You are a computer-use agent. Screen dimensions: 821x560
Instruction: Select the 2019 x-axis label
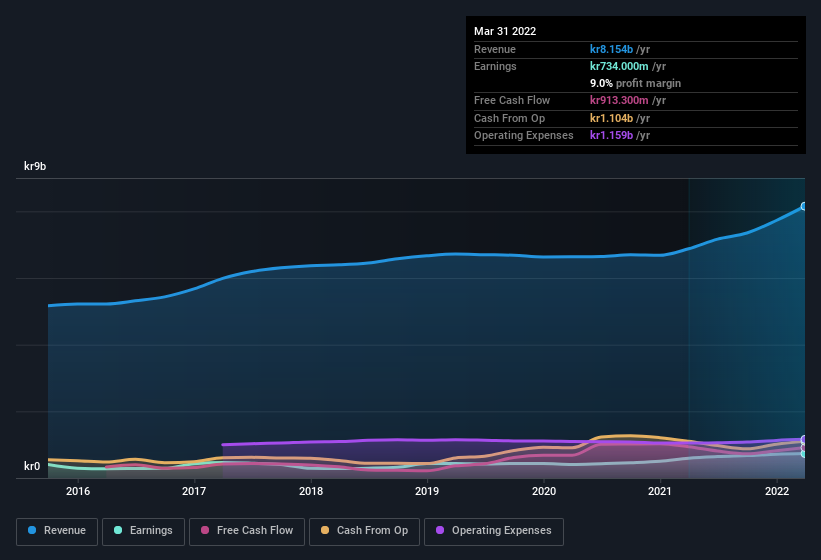click(x=427, y=491)
